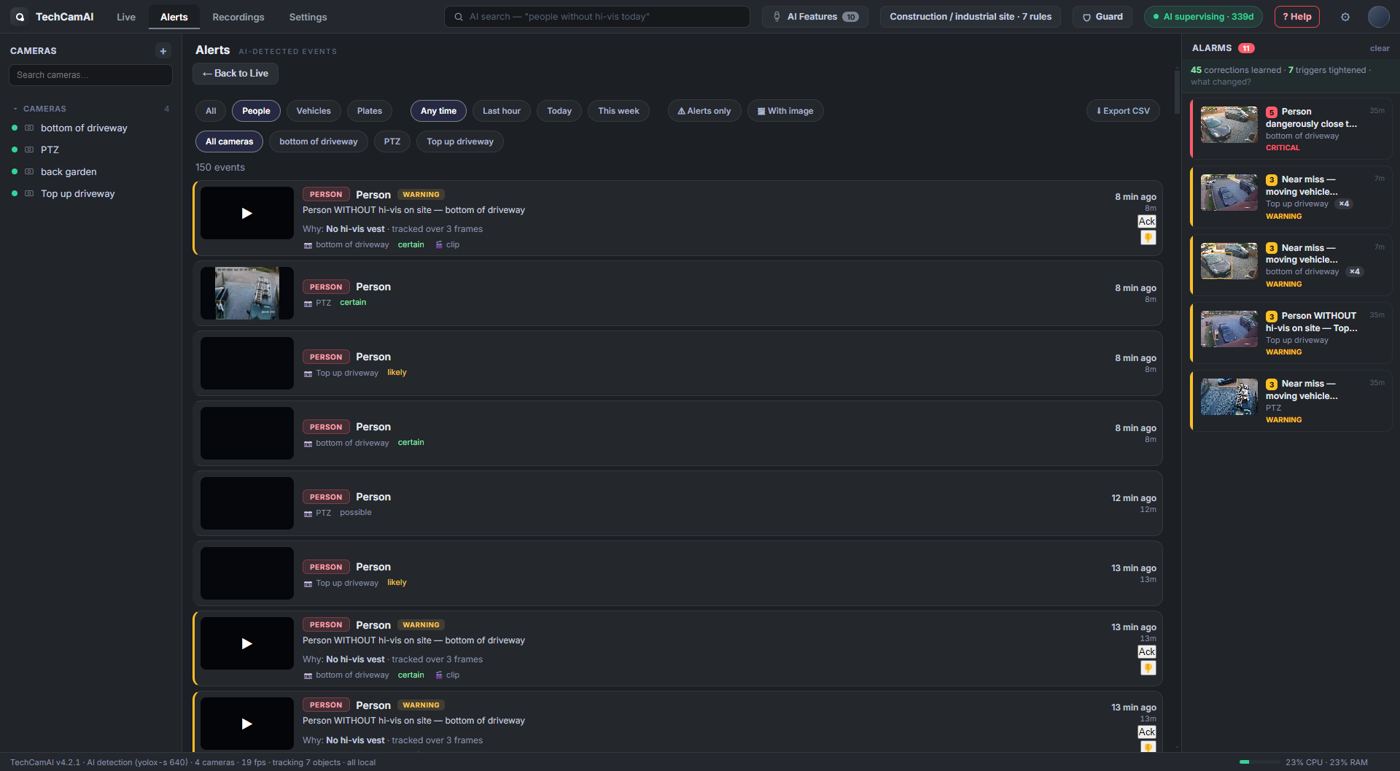
Task: Click camera icon beside PTZ in sidebar
Action: 29,150
